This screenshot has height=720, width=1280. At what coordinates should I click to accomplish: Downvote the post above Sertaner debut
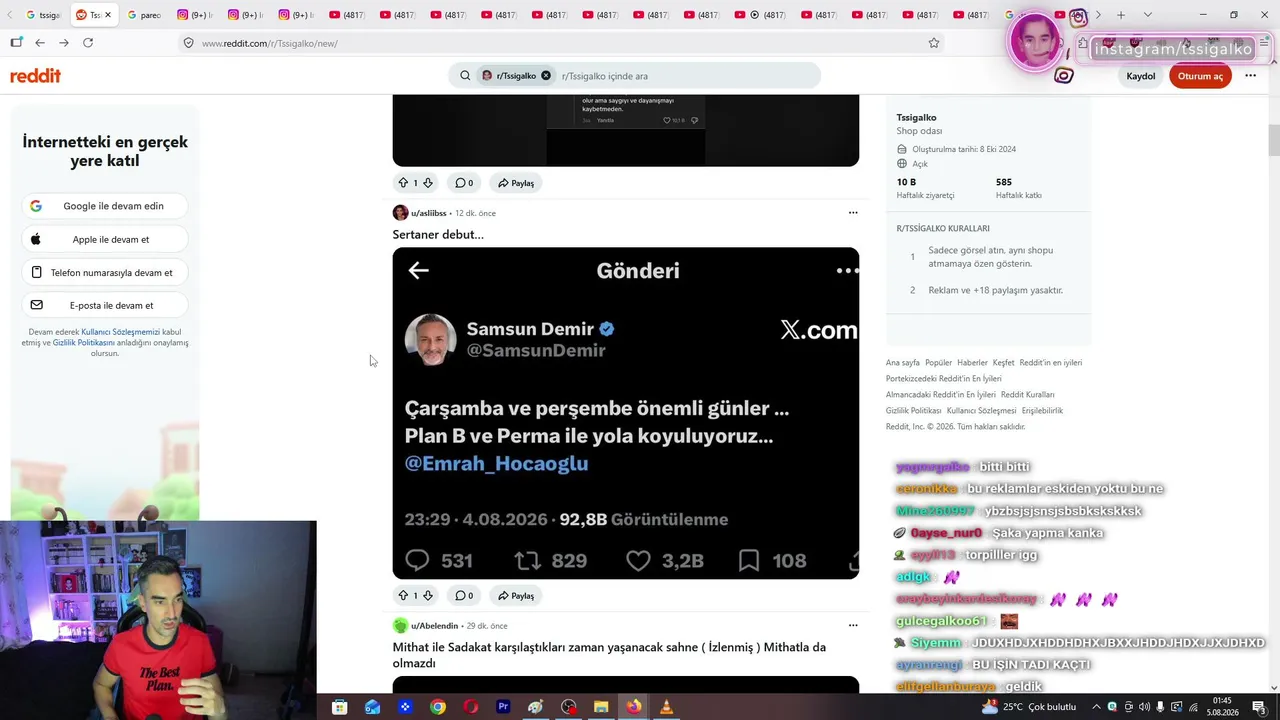pyautogui.click(x=428, y=183)
